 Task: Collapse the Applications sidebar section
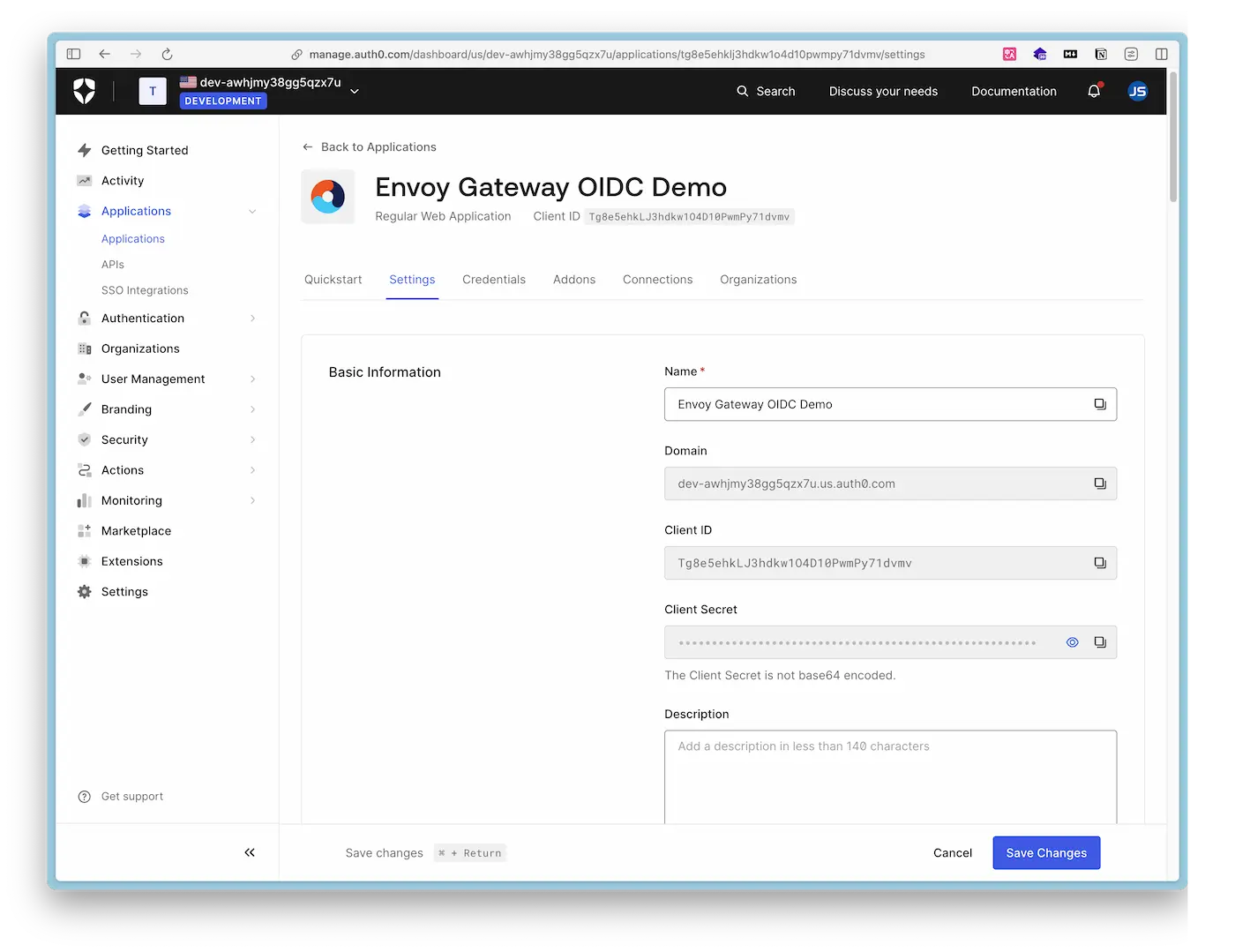tap(252, 212)
